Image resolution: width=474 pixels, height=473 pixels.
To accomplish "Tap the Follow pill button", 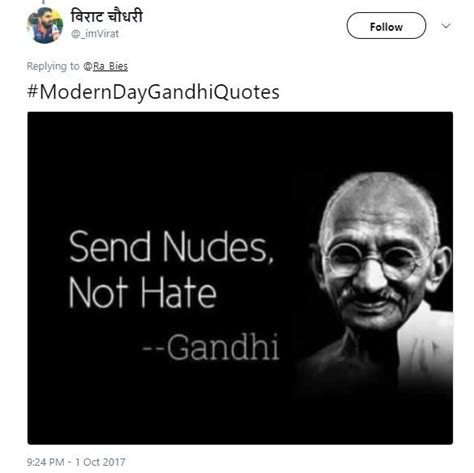I will (386, 26).
